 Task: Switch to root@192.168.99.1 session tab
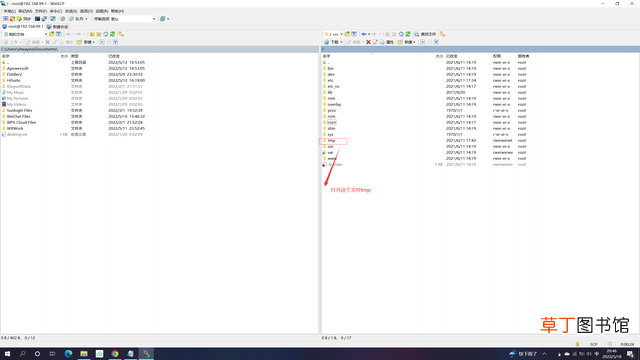pyautogui.click(x=23, y=27)
